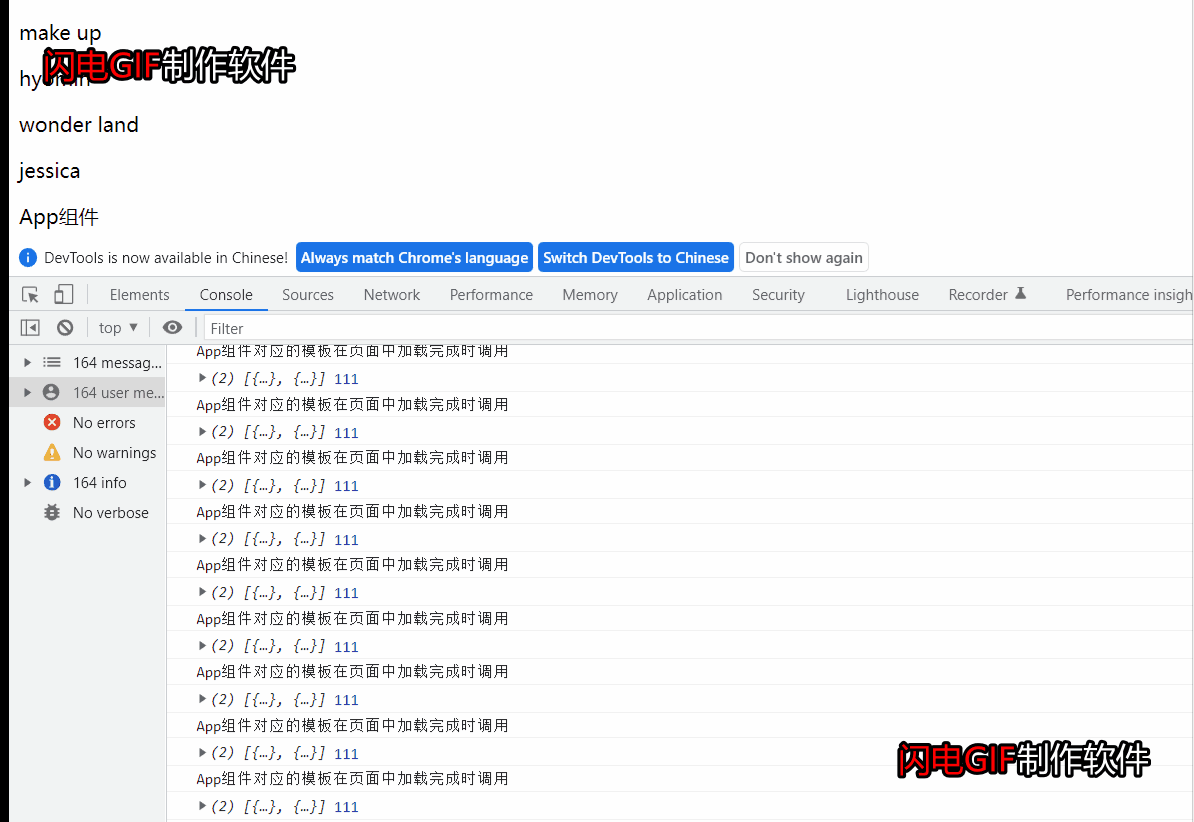Image resolution: width=1194 pixels, height=822 pixels.
Task: Open the Application tab
Action: (685, 295)
